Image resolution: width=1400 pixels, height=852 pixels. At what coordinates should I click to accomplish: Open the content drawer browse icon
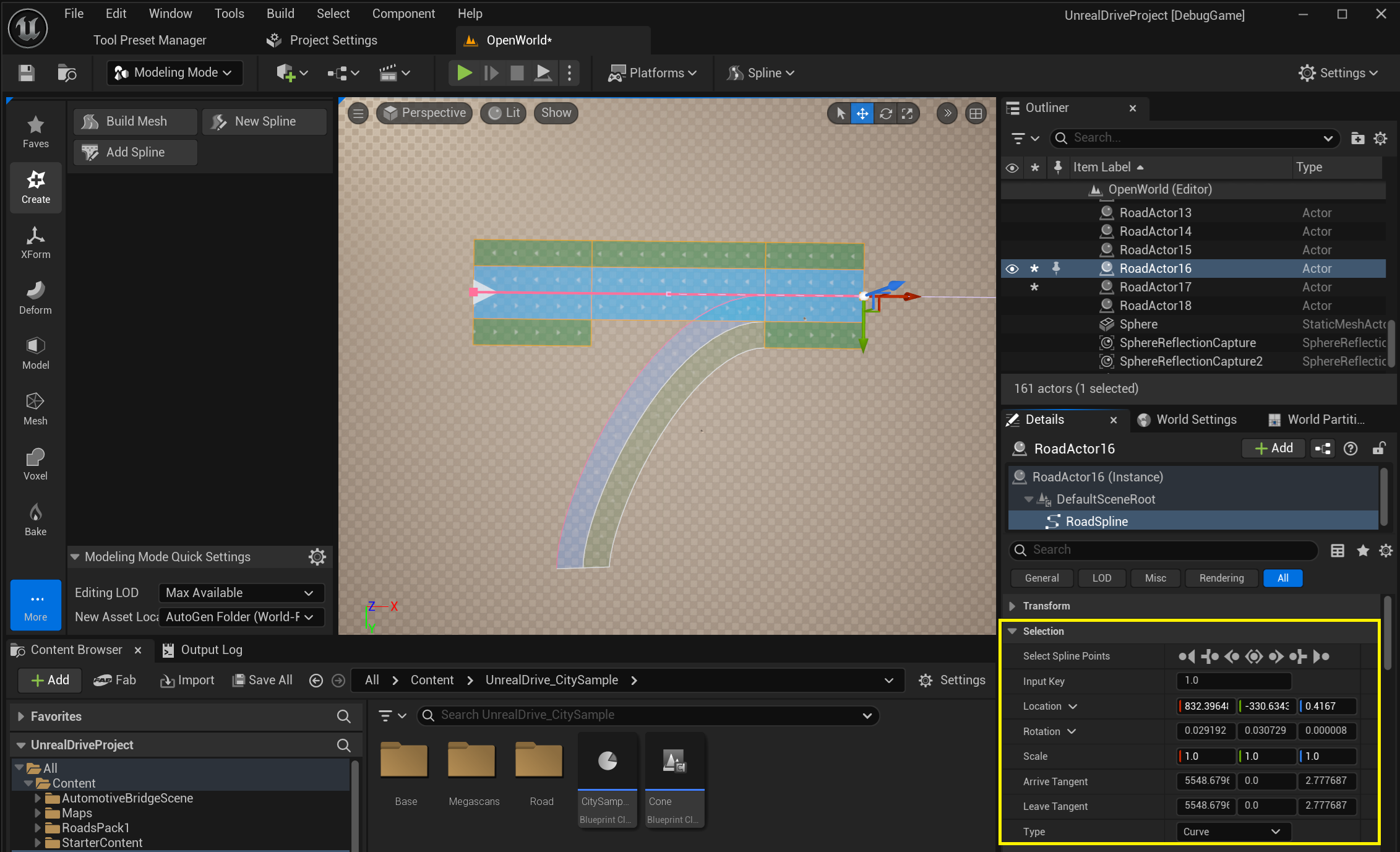coord(67,73)
